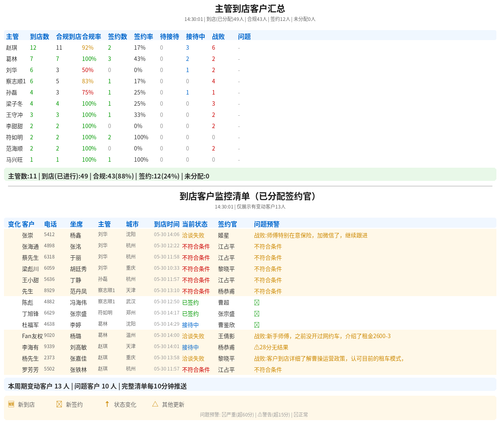Select the red 75% compliance rate value
The height and width of the screenshot is (437, 500).
tap(88, 93)
